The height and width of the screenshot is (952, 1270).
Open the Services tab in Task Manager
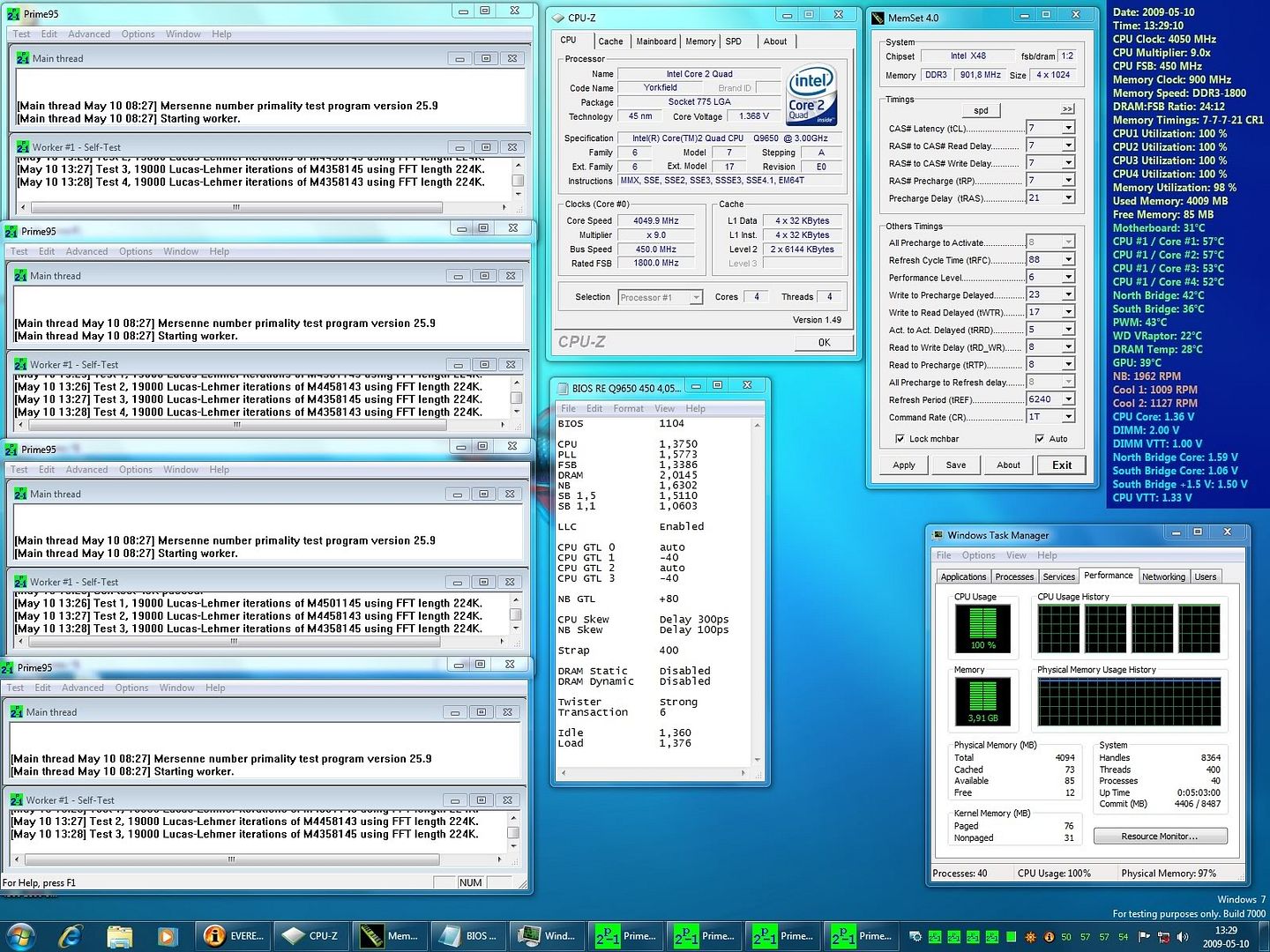(x=1058, y=576)
